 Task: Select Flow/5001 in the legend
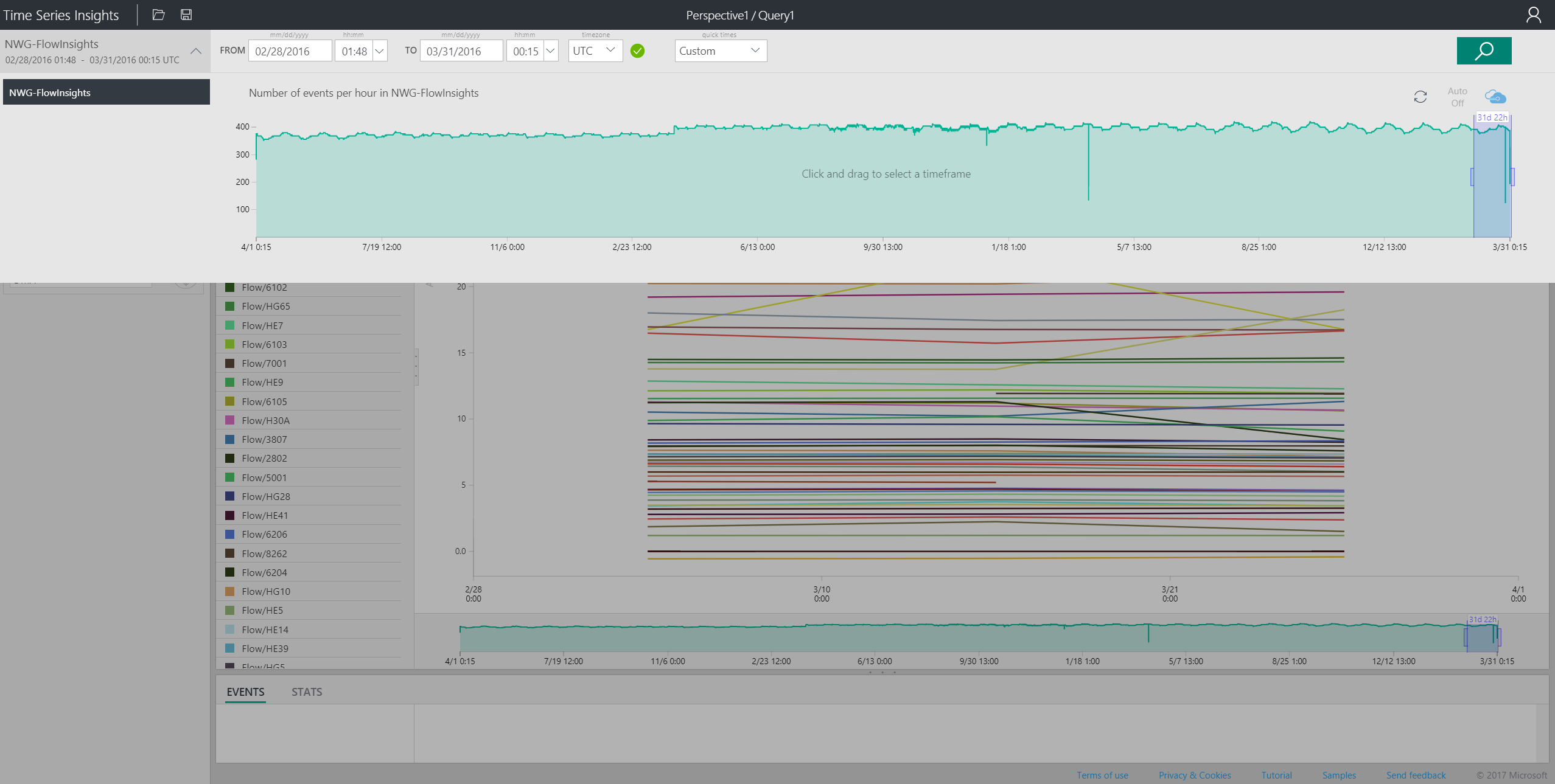click(309, 477)
